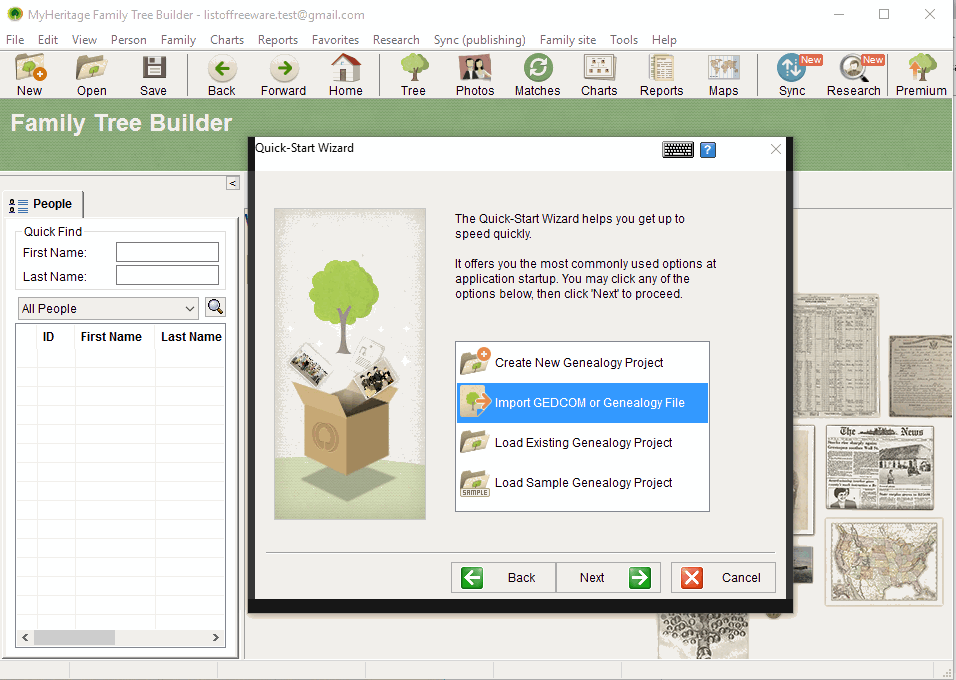Image resolution: width=956 pixels, height=680 pixels.
Task: Select Load Existing Genealogy Project option
Action: (x=582, y=443)
